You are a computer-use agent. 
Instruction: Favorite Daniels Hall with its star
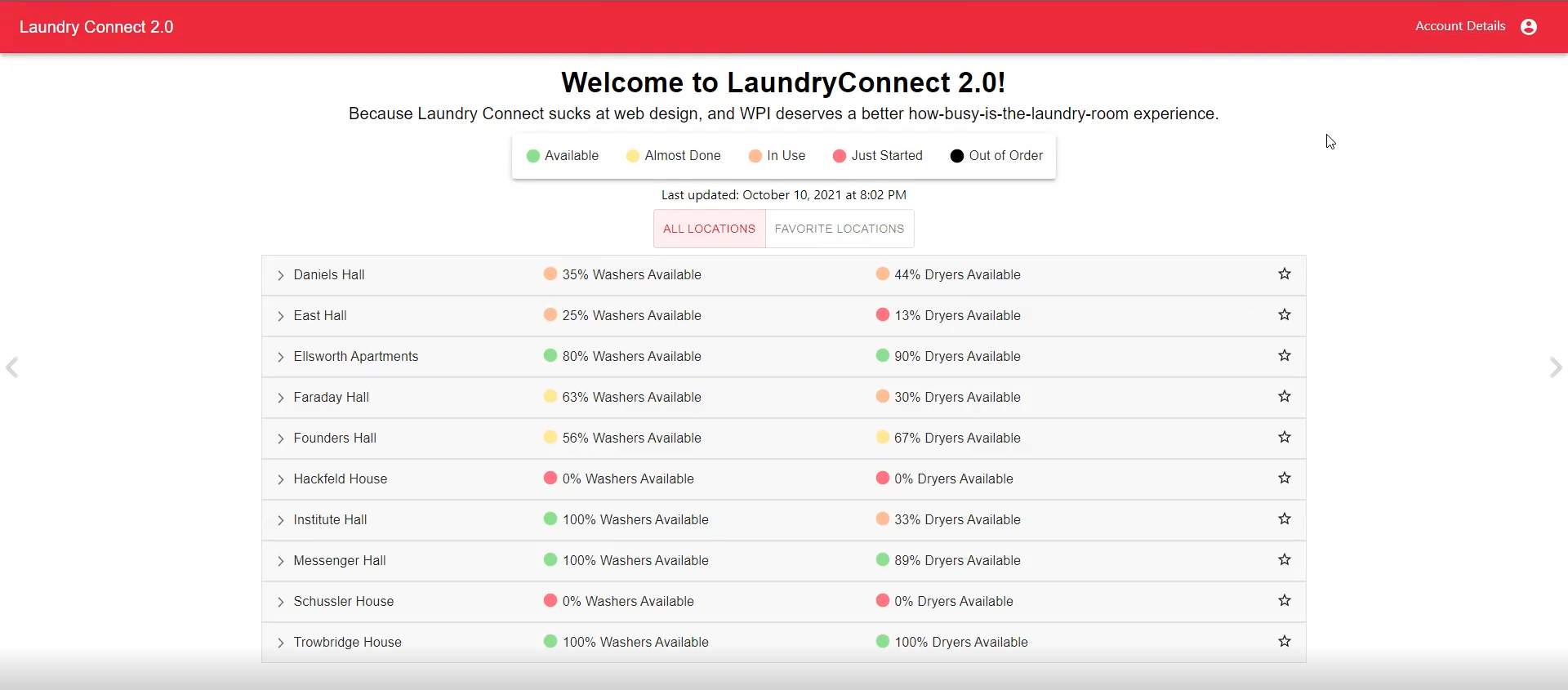pos(1285,274)
